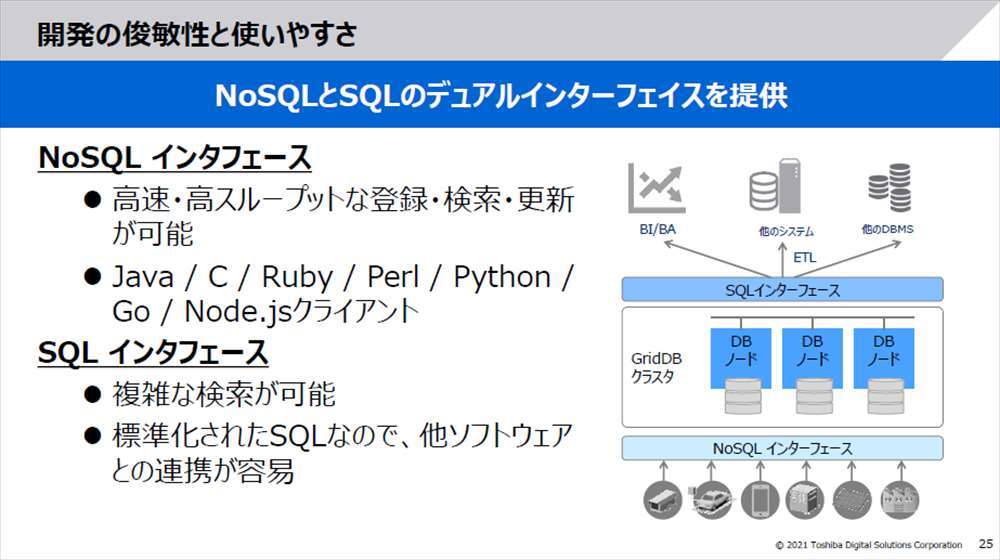Select the NoSQL インターフェース bar
This screenshot has height=560, width=1000.
pyautogui.click(x=782, y=448)
